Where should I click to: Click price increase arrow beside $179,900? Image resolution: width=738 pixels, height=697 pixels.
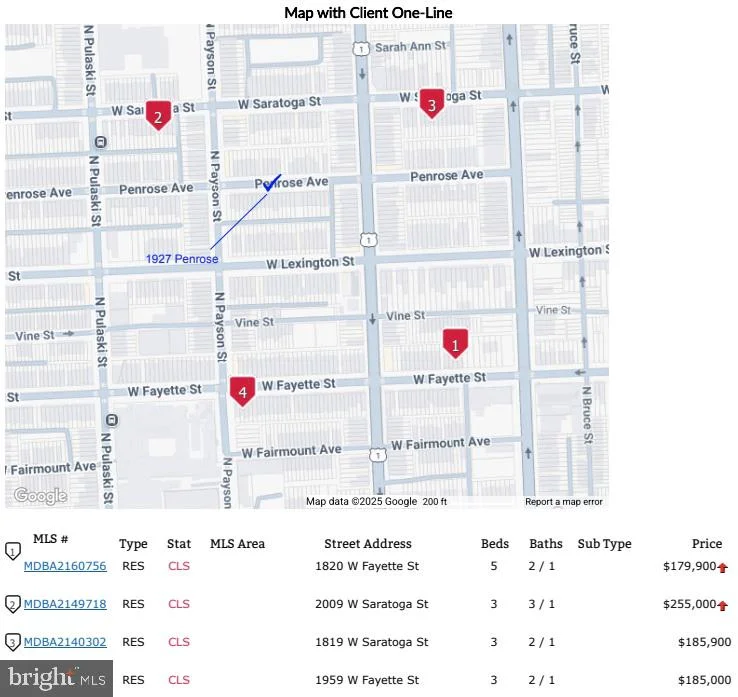[x=723, y=568]
